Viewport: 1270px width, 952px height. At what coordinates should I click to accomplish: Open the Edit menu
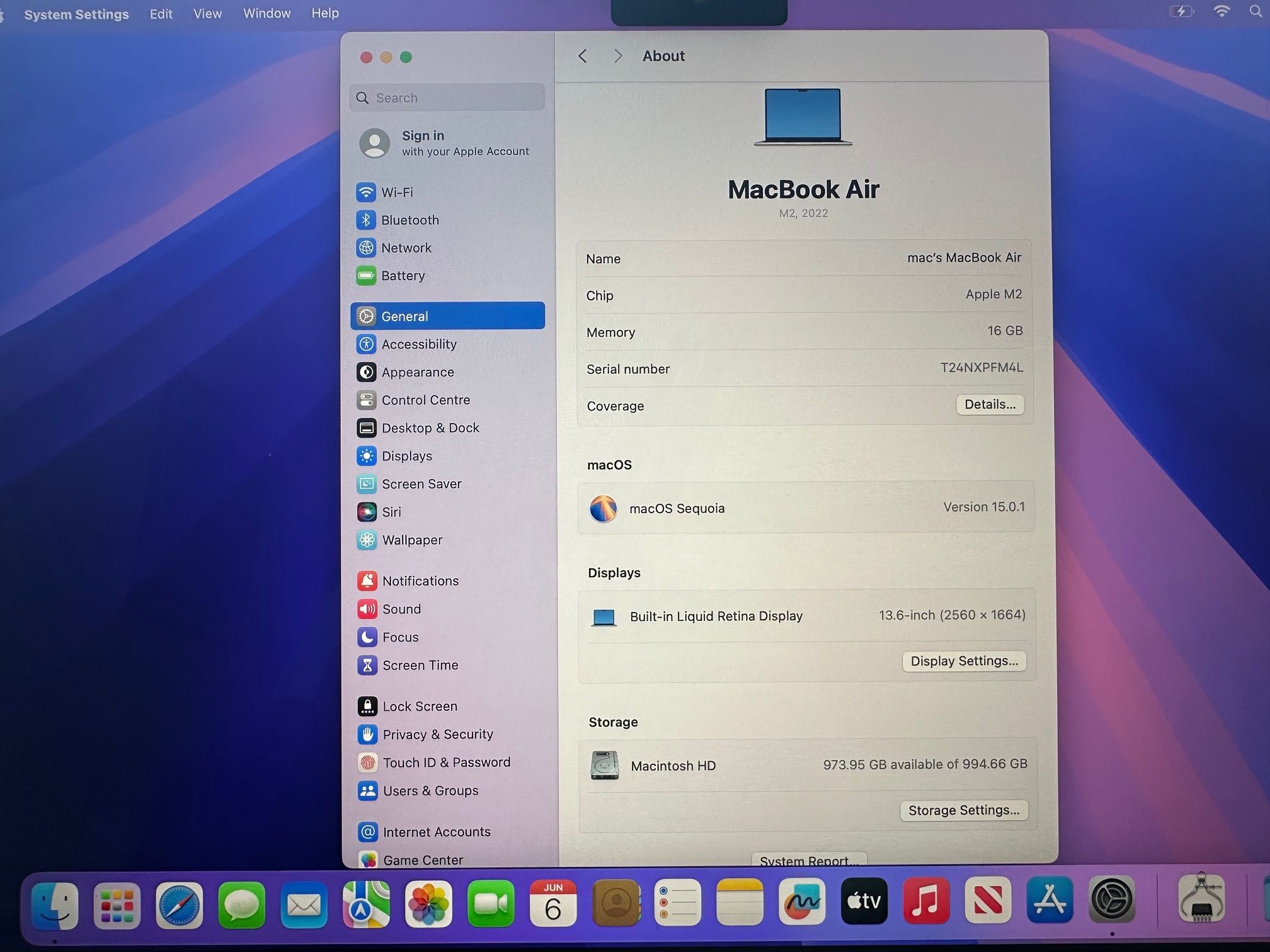[x=161, y=14]
